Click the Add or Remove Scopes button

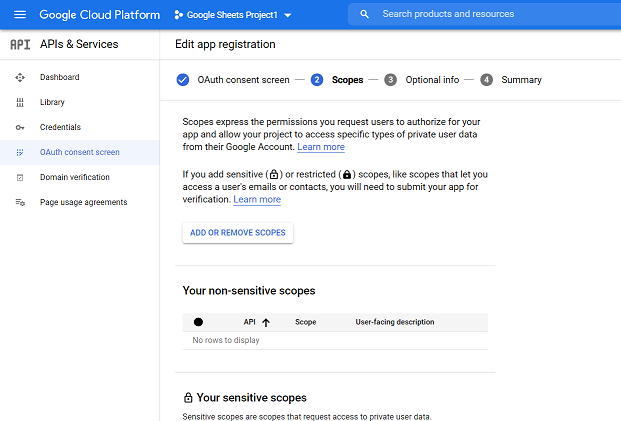click(x=238, y=232)
